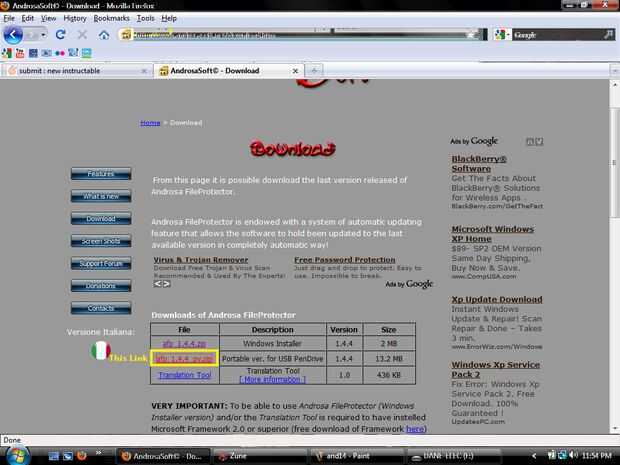
Task: Download the afp_1.4.4.zip Windows Installer link
Action: 184,344
